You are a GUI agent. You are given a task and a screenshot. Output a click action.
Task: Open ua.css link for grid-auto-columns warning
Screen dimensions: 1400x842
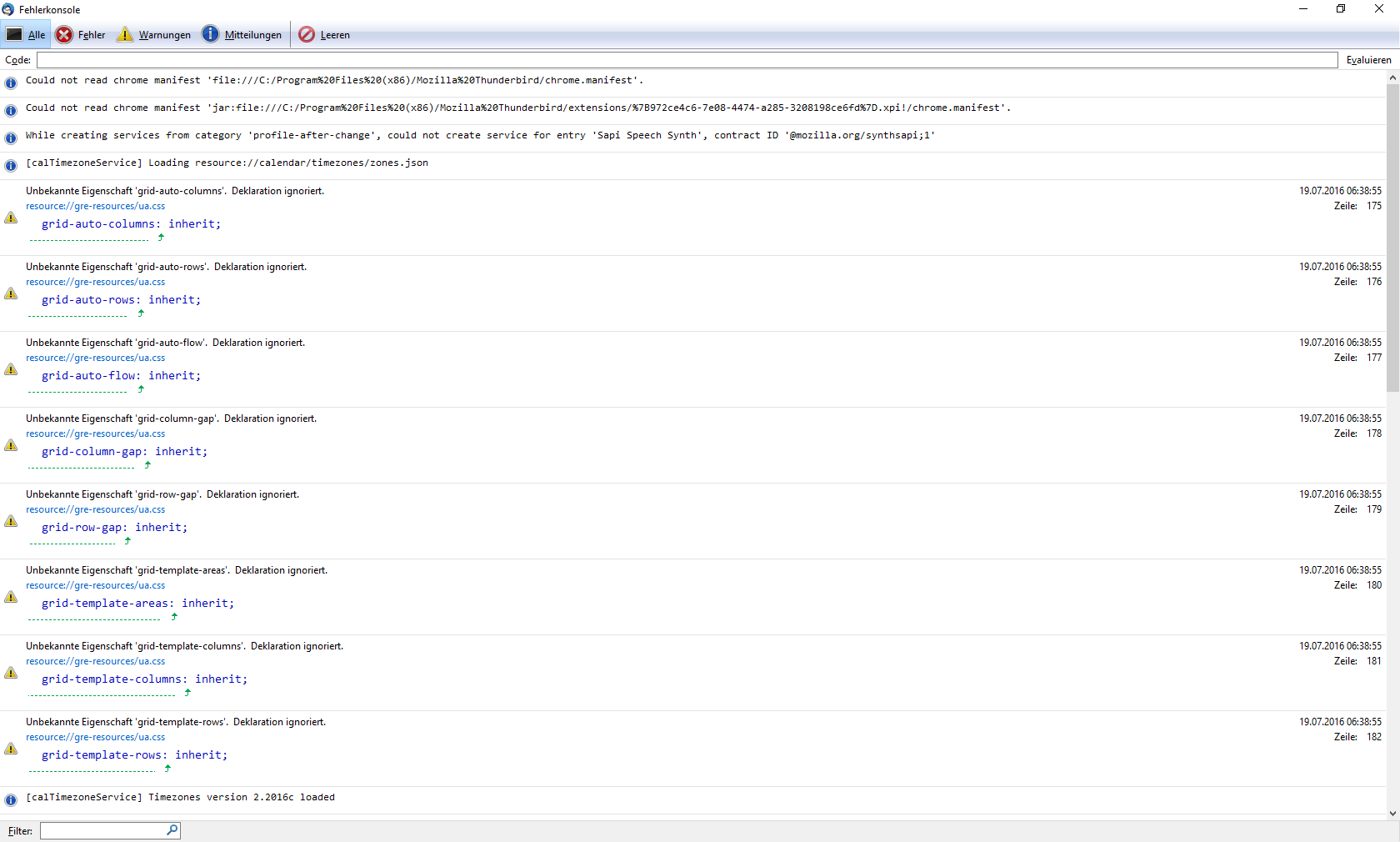[x=95, y=207]
